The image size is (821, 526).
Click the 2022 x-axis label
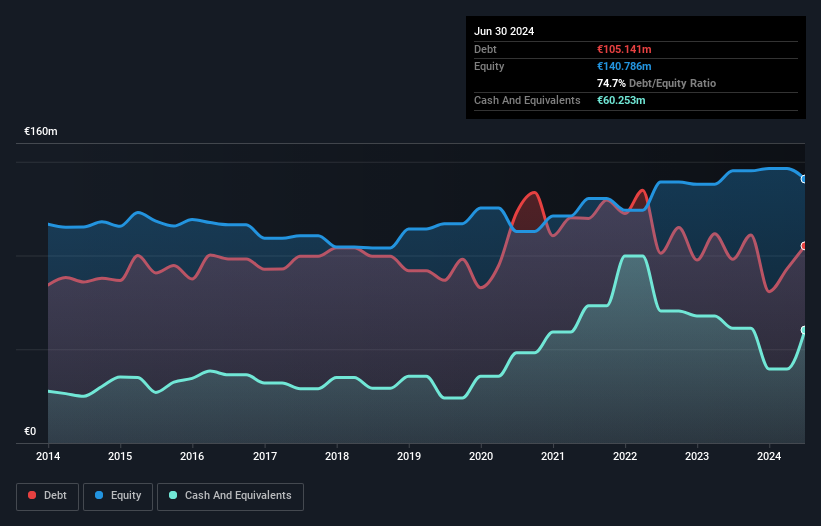tap(625, 456)
